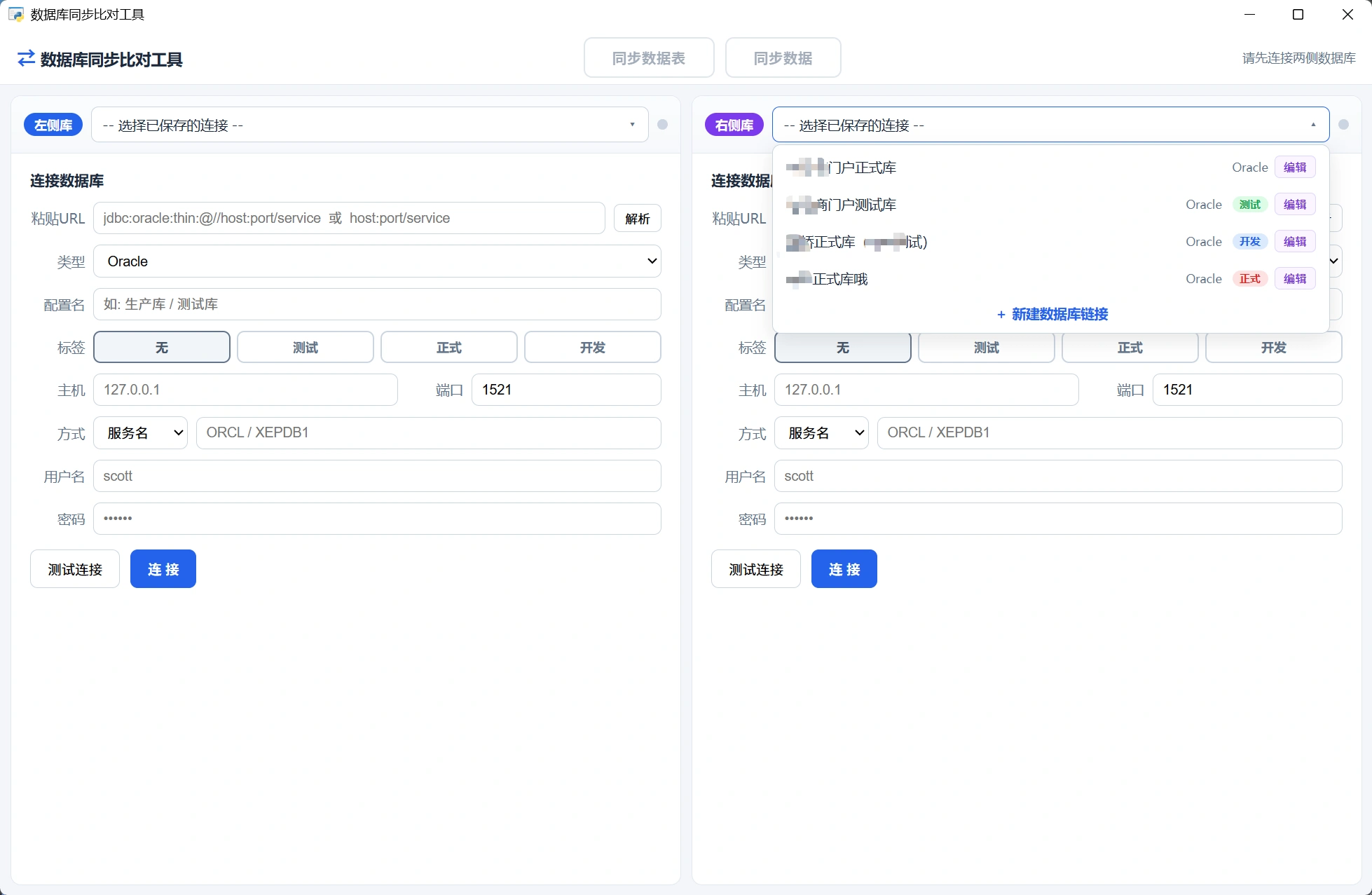
Task: Click 测试连接 in the left panel
Action: point(75,569)
